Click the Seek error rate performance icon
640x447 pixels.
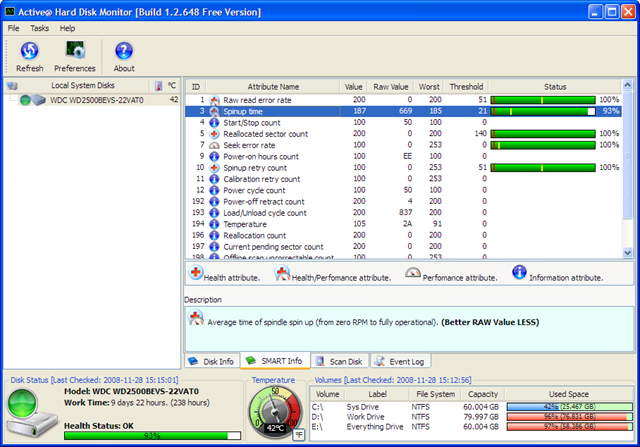point(214,145)
